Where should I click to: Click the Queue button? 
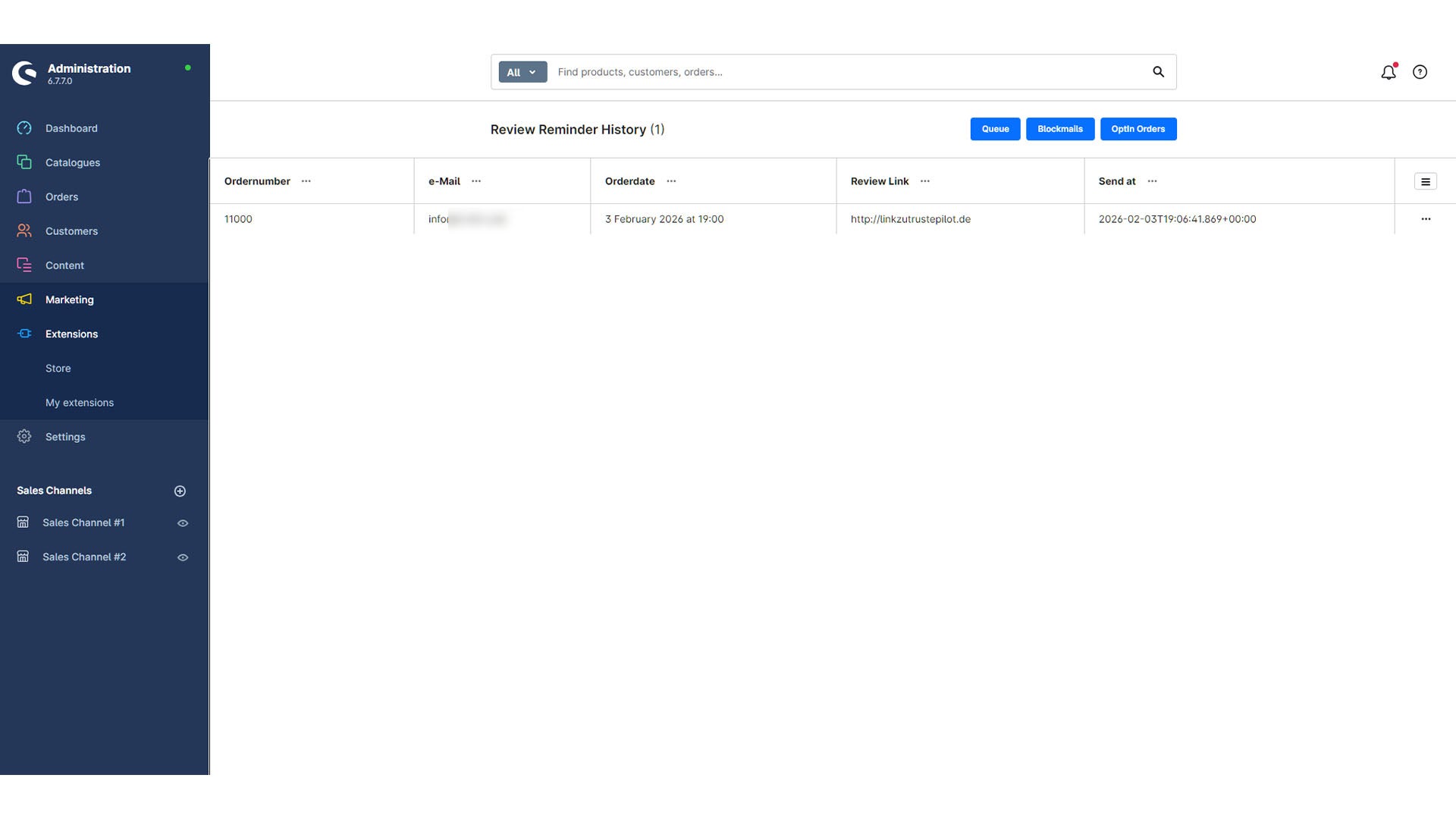point(995,129)
